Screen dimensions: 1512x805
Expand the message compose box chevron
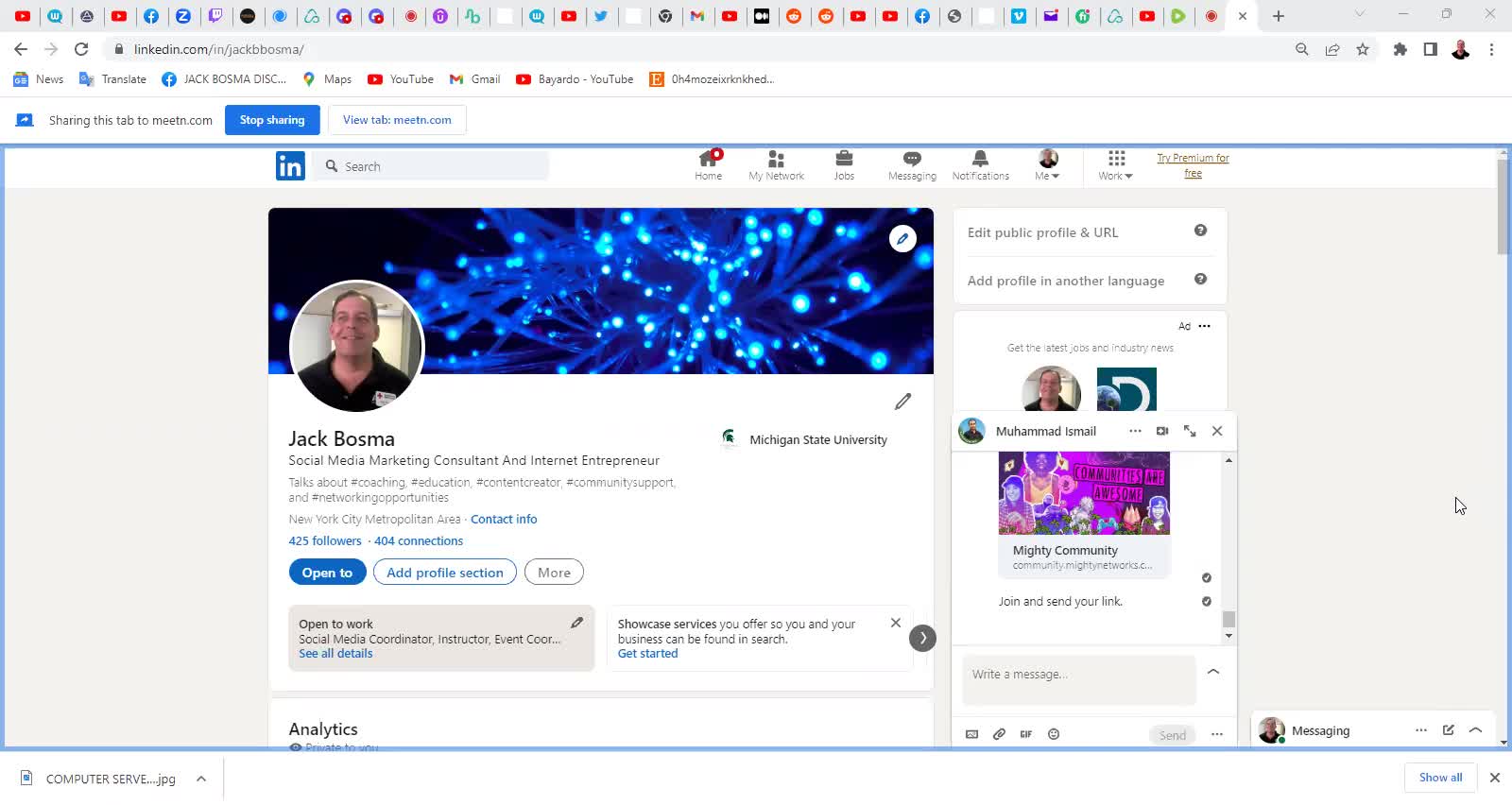(x=1213, y=672)
